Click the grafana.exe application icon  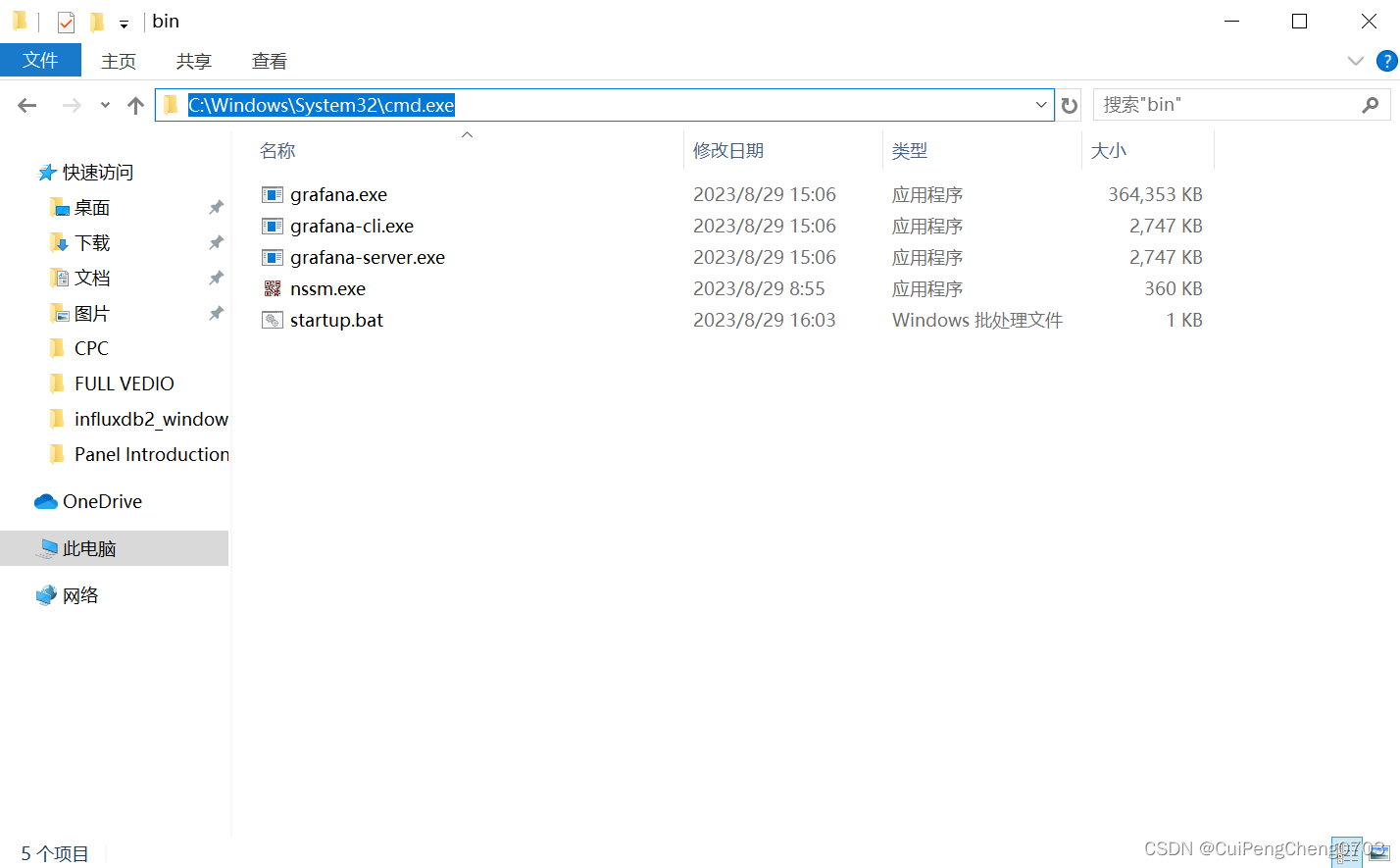[273, 195]
